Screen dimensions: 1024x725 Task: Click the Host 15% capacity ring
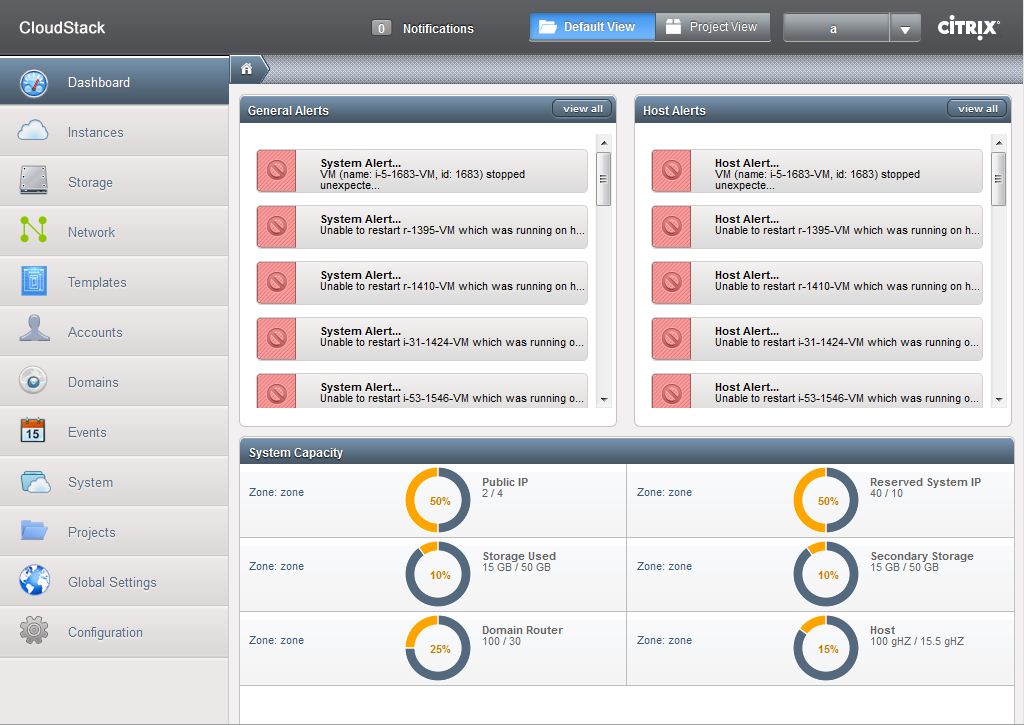[x=826, y=648]
